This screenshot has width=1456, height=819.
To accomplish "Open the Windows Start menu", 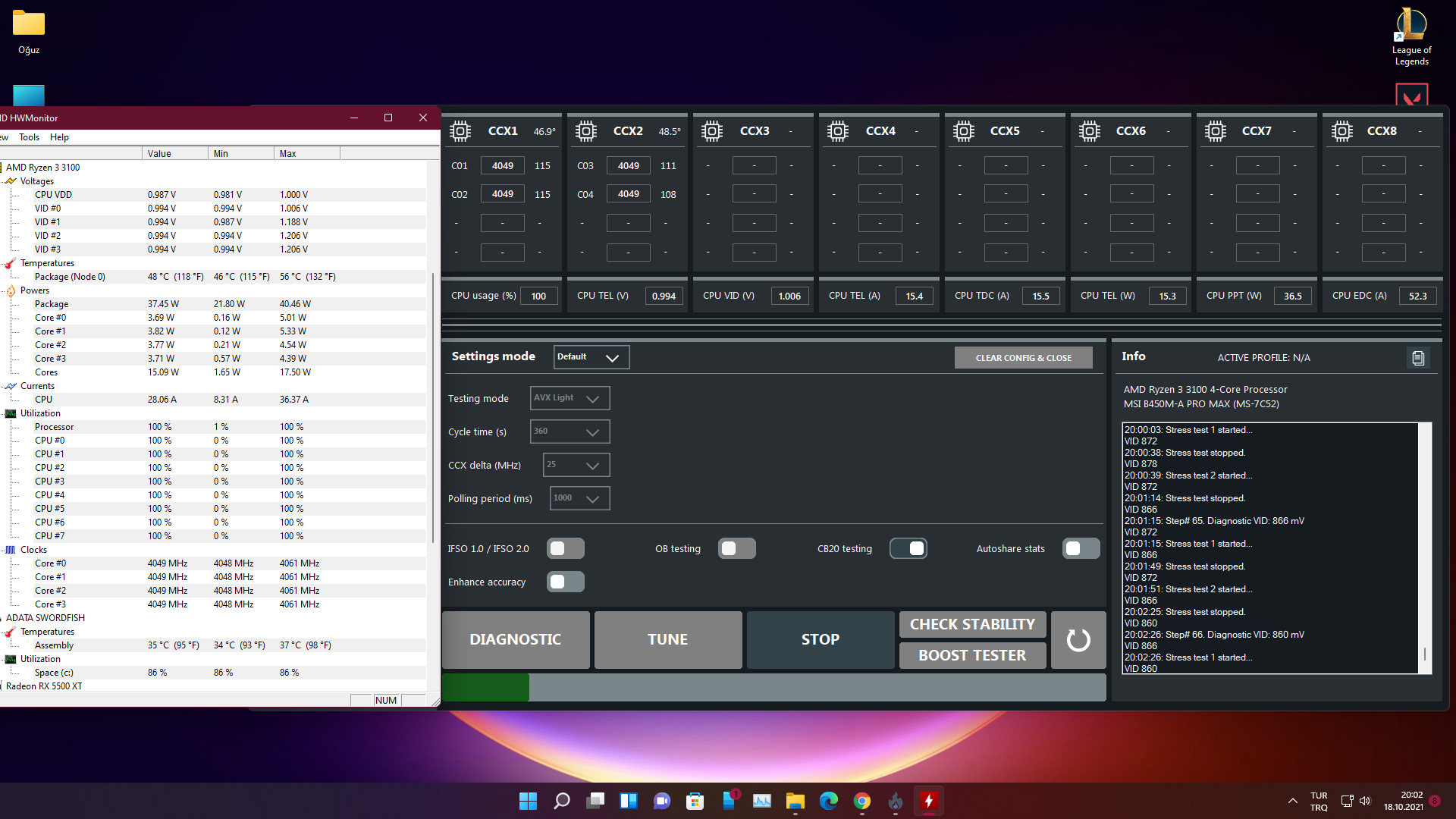I will (x=528, y=801).
